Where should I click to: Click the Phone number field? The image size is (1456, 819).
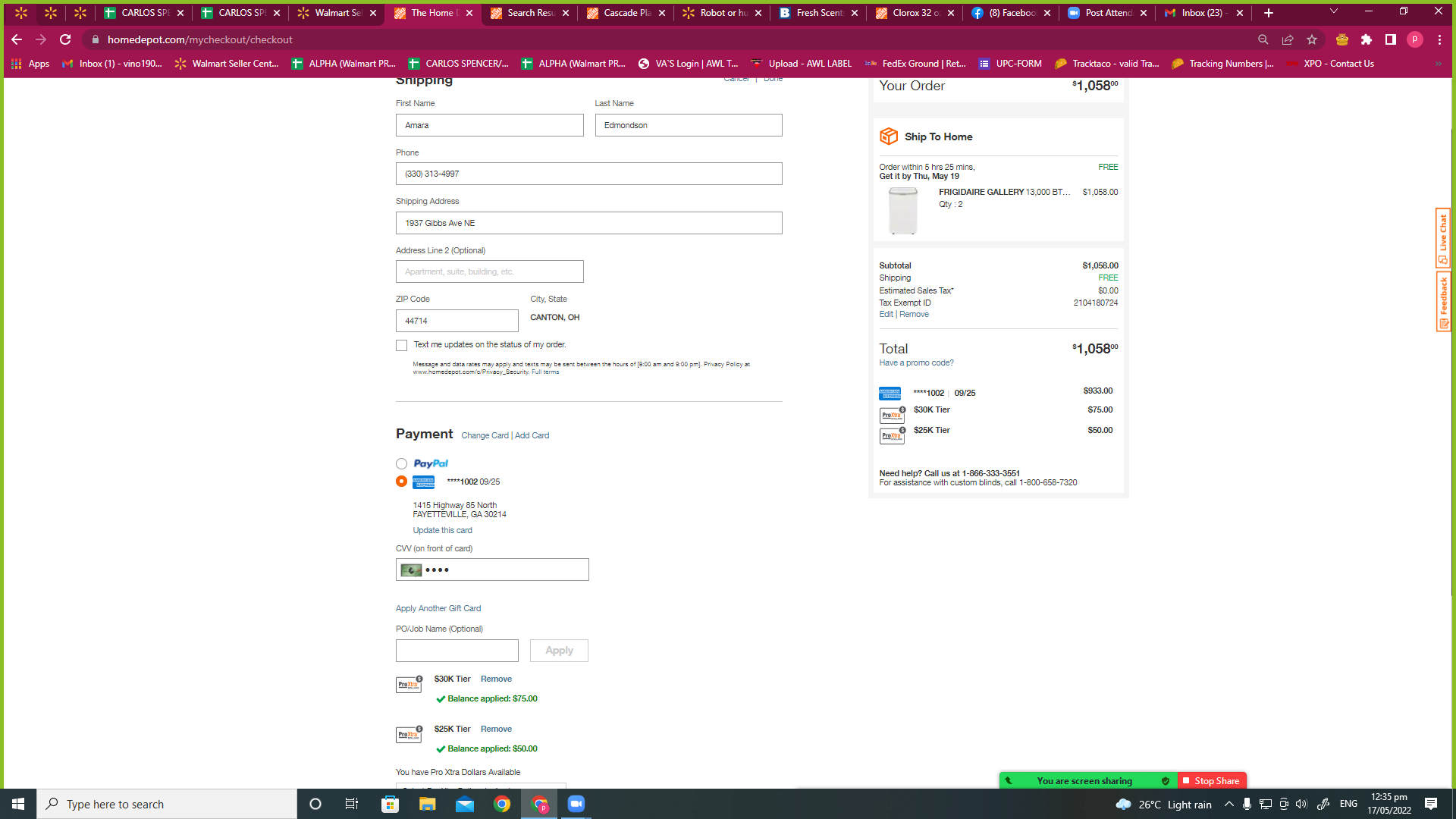pyautogui.click(x=589, y=174)
